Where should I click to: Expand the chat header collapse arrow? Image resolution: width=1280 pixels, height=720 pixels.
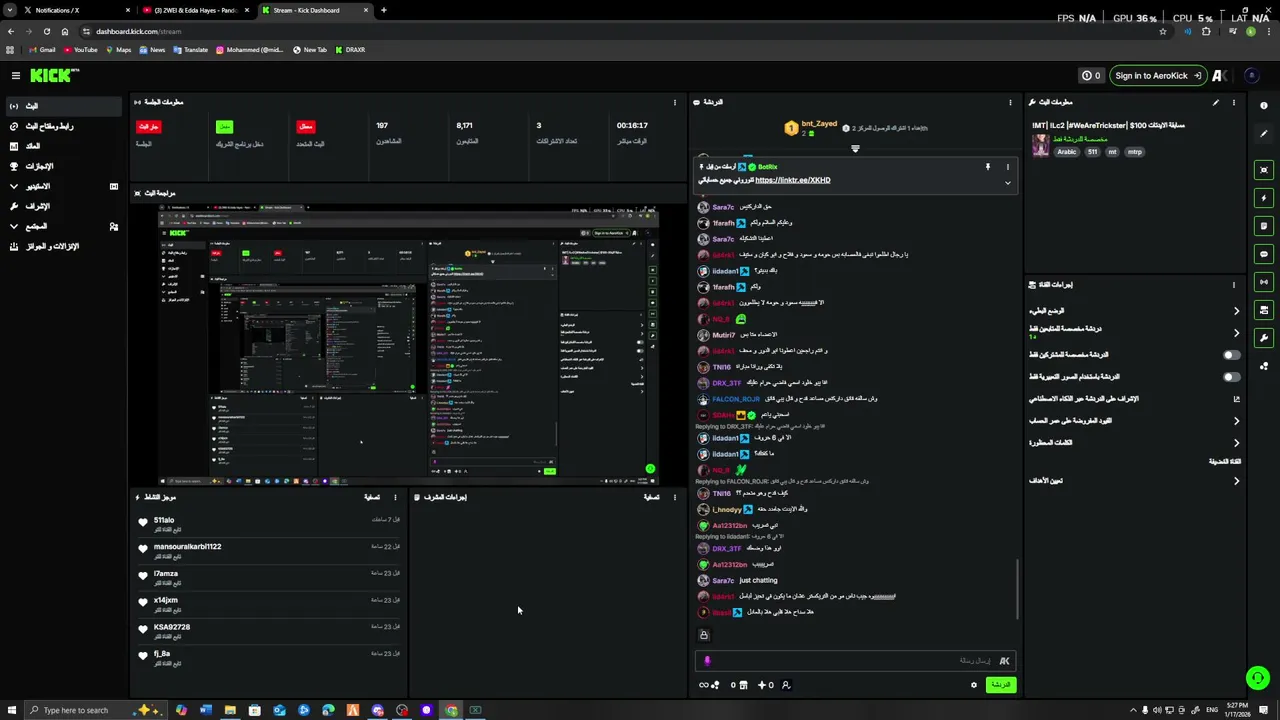click(855, 149)
